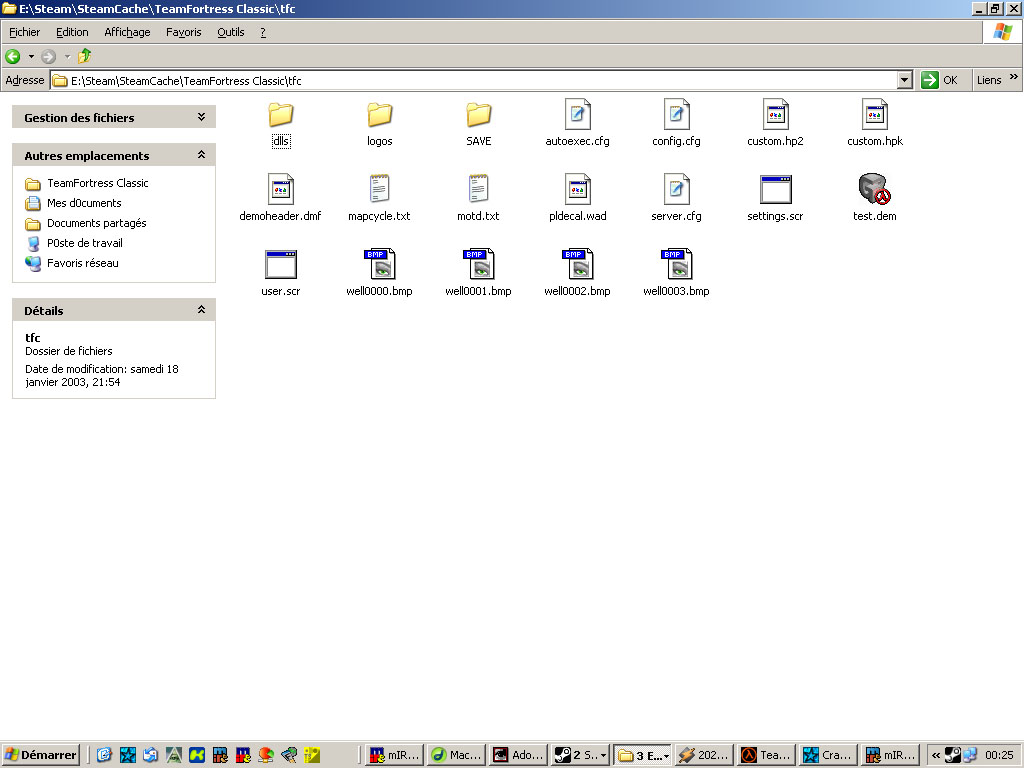Select the mapcycle.txt text file
This screenshot has width=1024, height=768.
click(x=379, y=198)
